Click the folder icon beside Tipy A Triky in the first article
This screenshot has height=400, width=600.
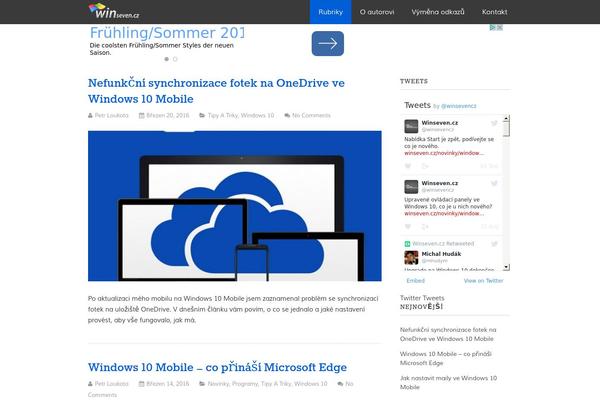202,115
